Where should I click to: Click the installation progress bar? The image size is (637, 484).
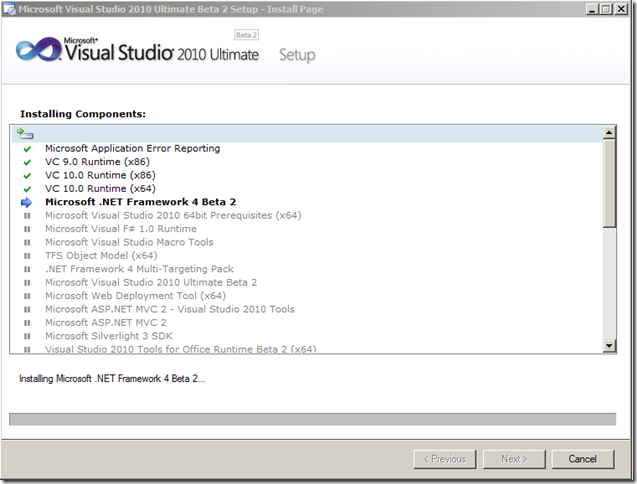[312, 419]
